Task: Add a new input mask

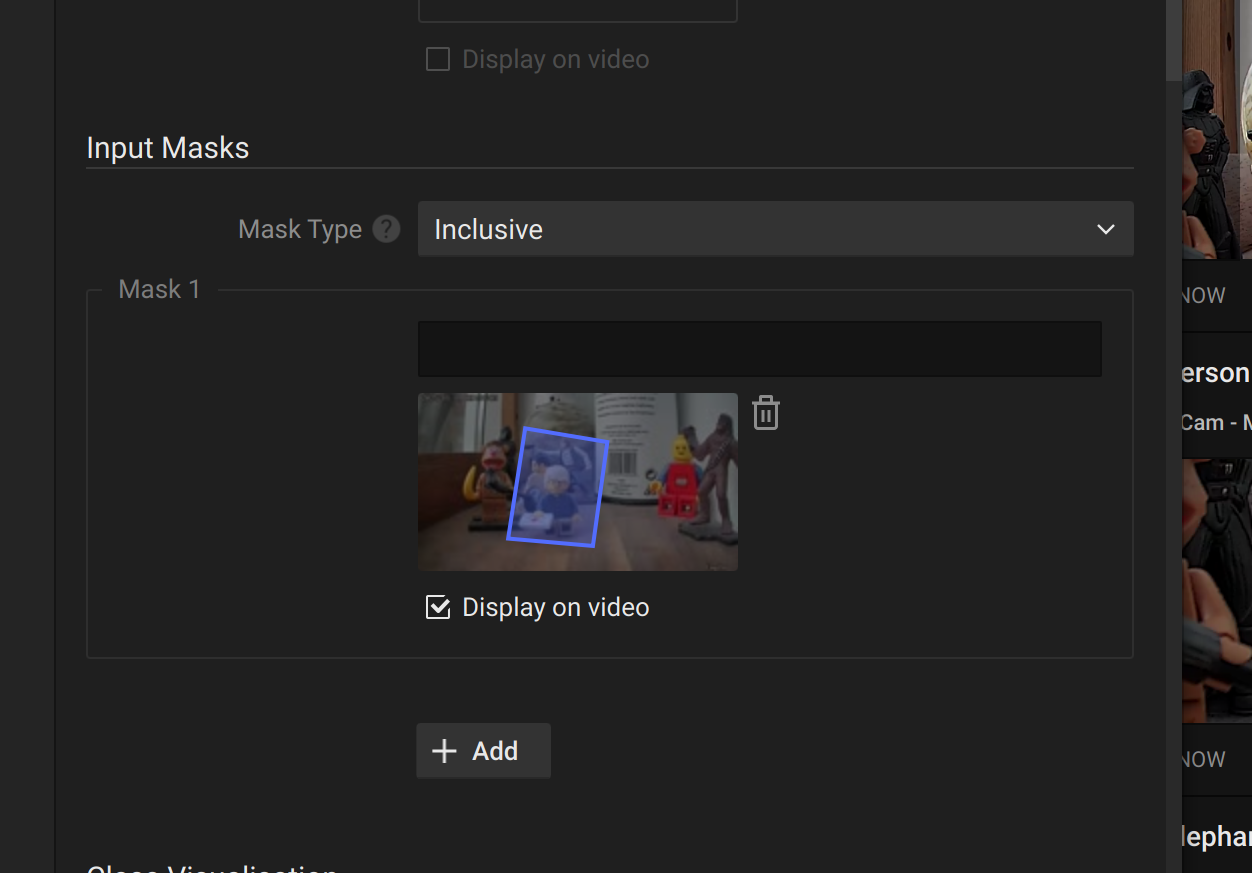Action: (x=483, y=751)
